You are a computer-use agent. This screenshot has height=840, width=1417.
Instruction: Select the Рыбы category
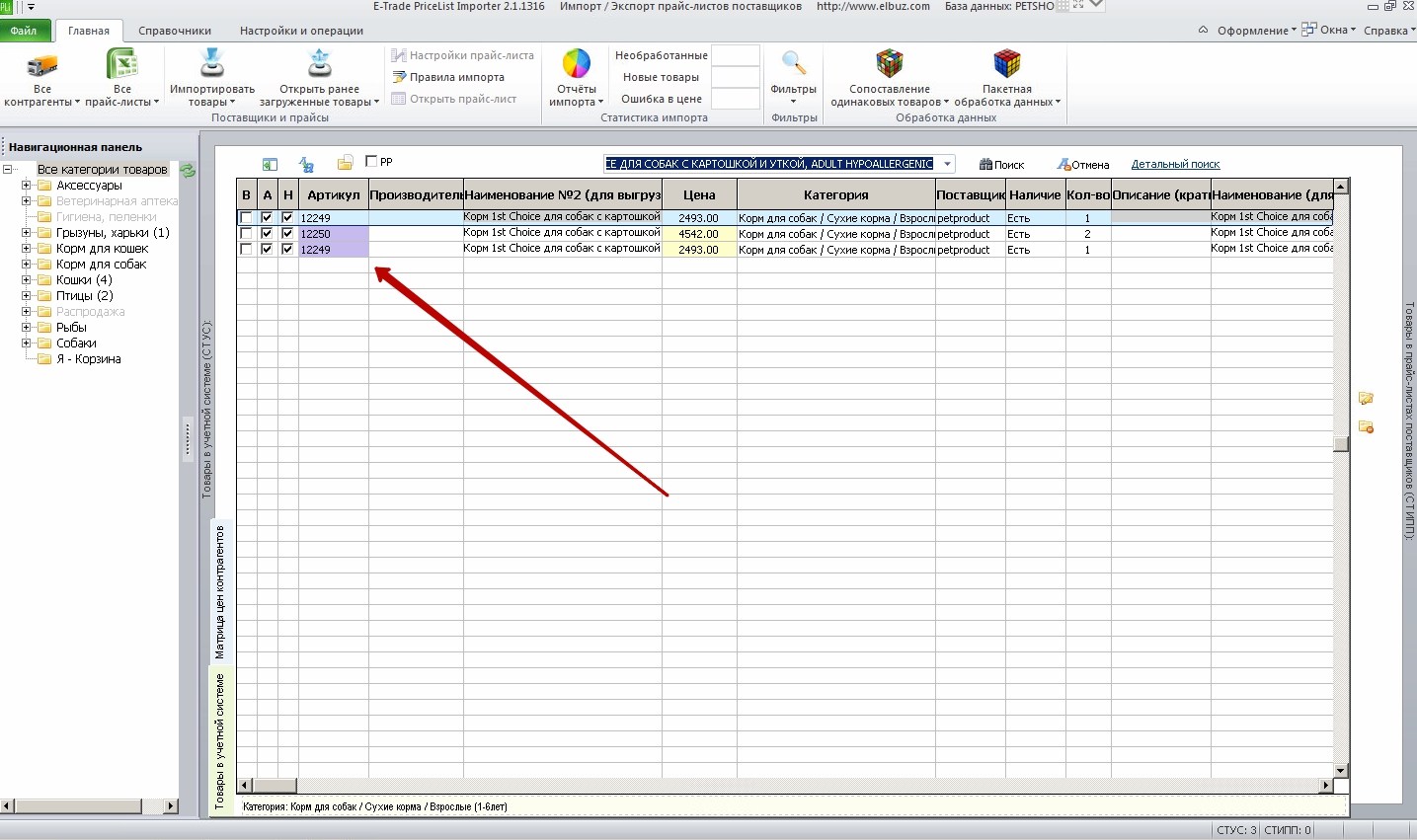pyautogui.click(x=71, y=328)
